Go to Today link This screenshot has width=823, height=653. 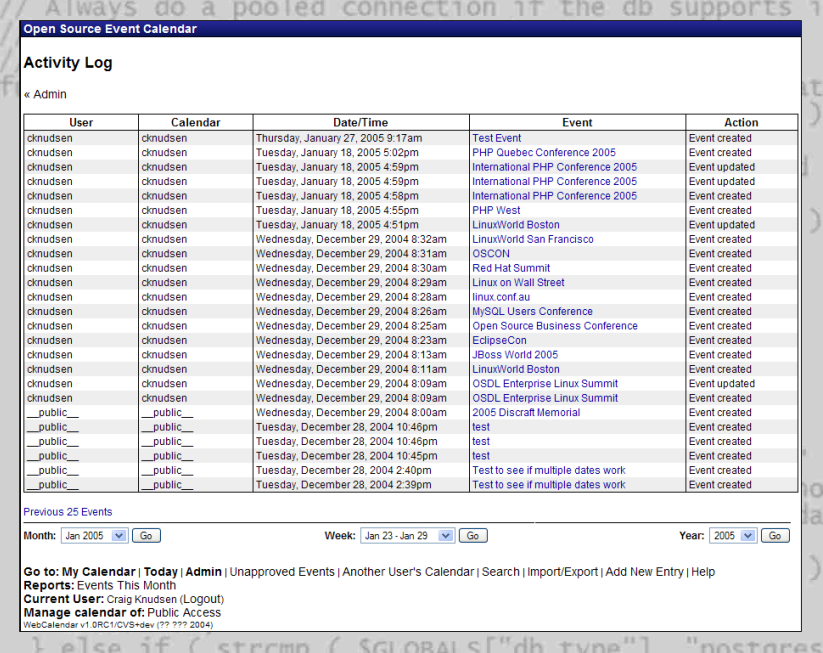click(x=161, y=572)
